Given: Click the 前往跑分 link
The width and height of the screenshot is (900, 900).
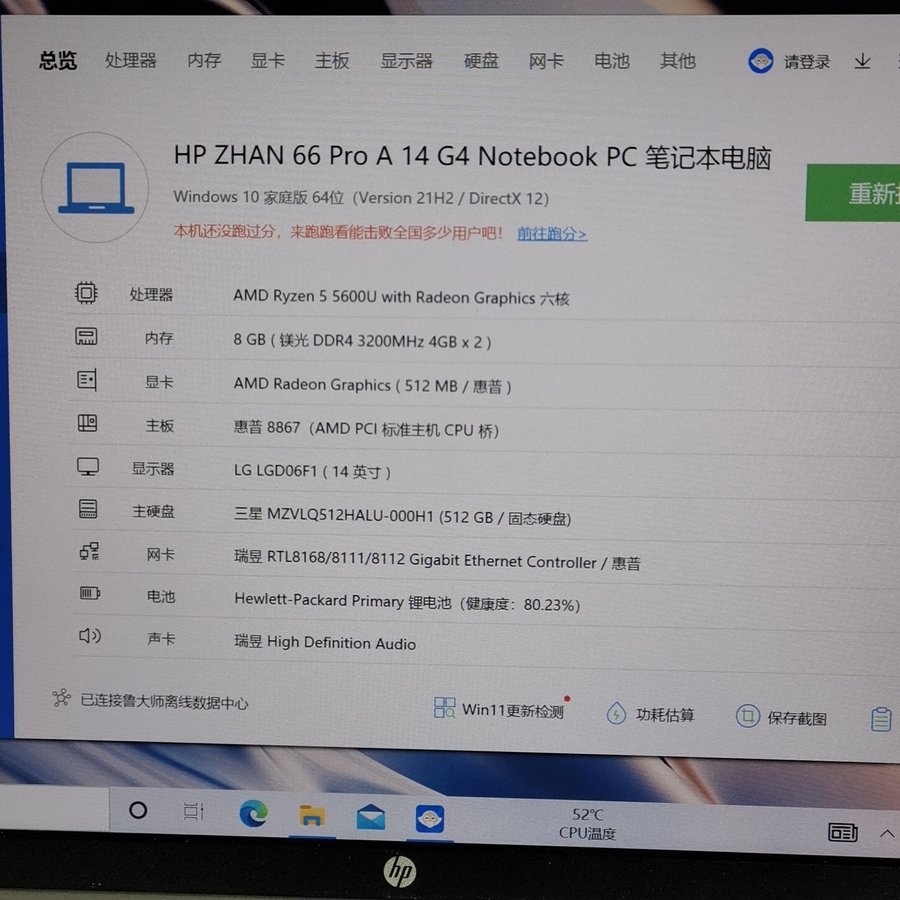Looking at the screenshot, I should click(x=551, y=234).
